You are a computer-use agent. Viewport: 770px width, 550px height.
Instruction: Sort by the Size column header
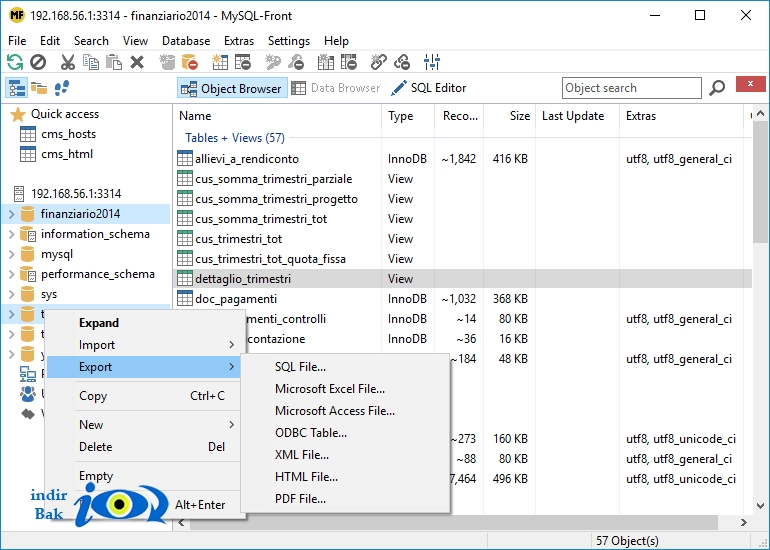click(509, 116)
